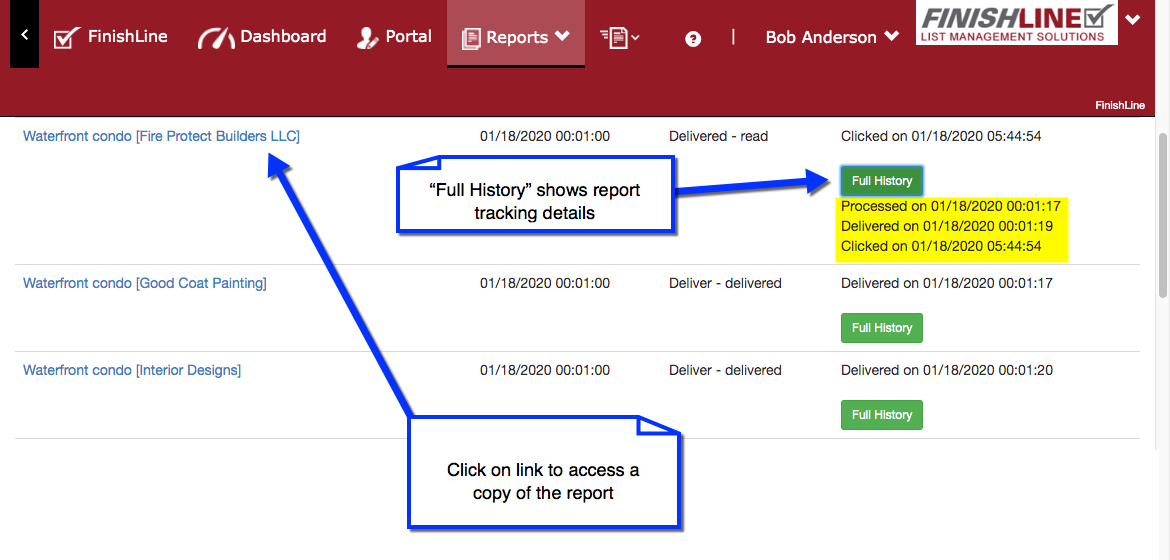The height and width of the screenshot is (560, 1170).
Task: Expand the Bob Anderson user menu
Action: click(x=832, y=37)
